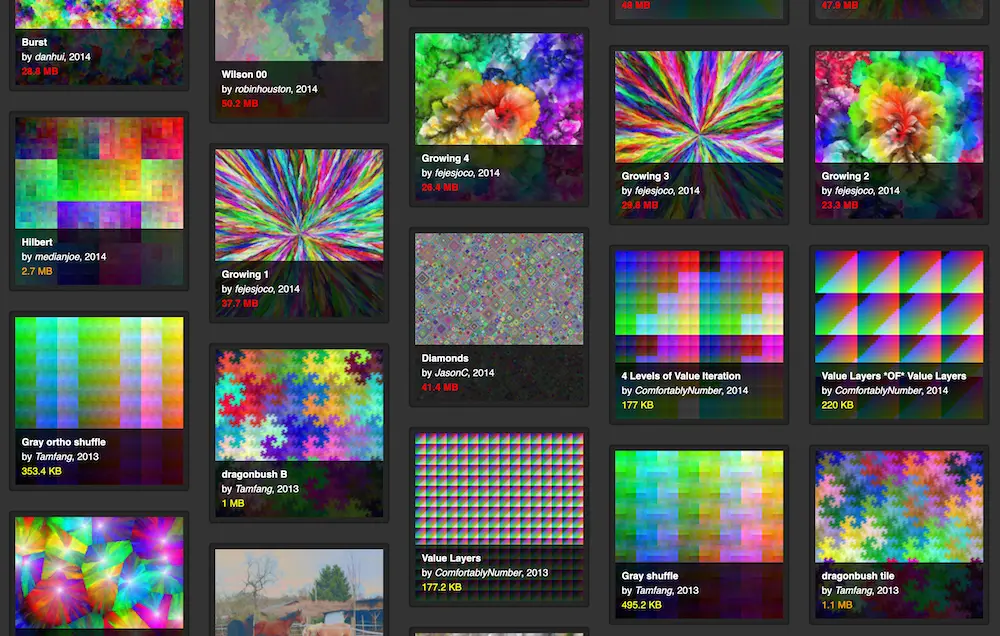The width and height of the screenshot is (1000, 636).
Task: Open the Growing 4 image thumbnail
Action: [499, 89]
